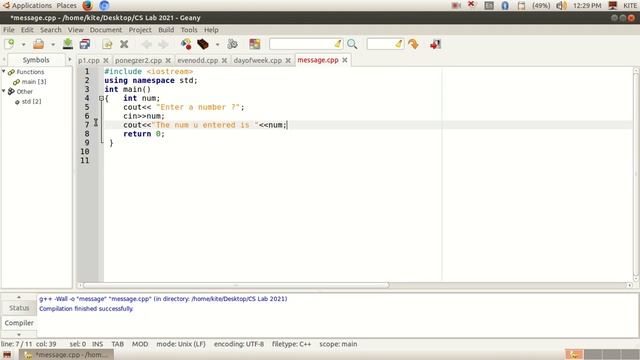Image resolution: width=640 pixels, height=360 pixels.
Task: Quit Geany using the exit icon
Action: (435, 44)
